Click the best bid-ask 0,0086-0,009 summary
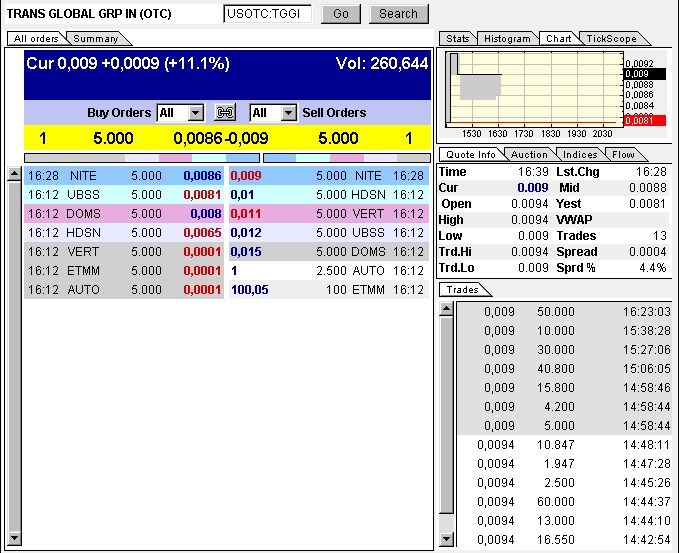Image resolution: width=679 pixels, height=553 pixels. [x=221, y=138]
